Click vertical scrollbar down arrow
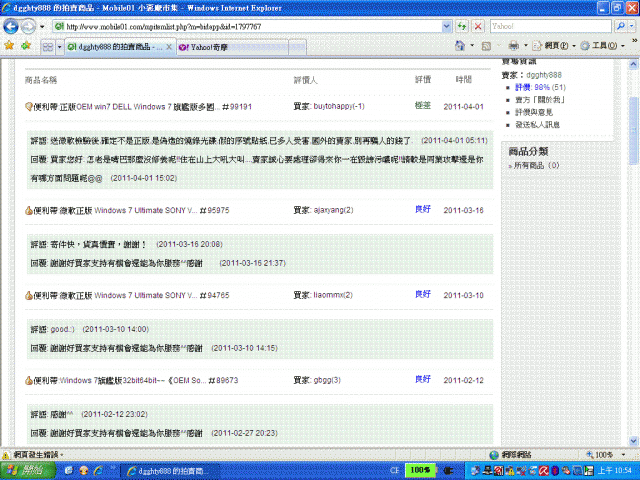 [633, 441]
